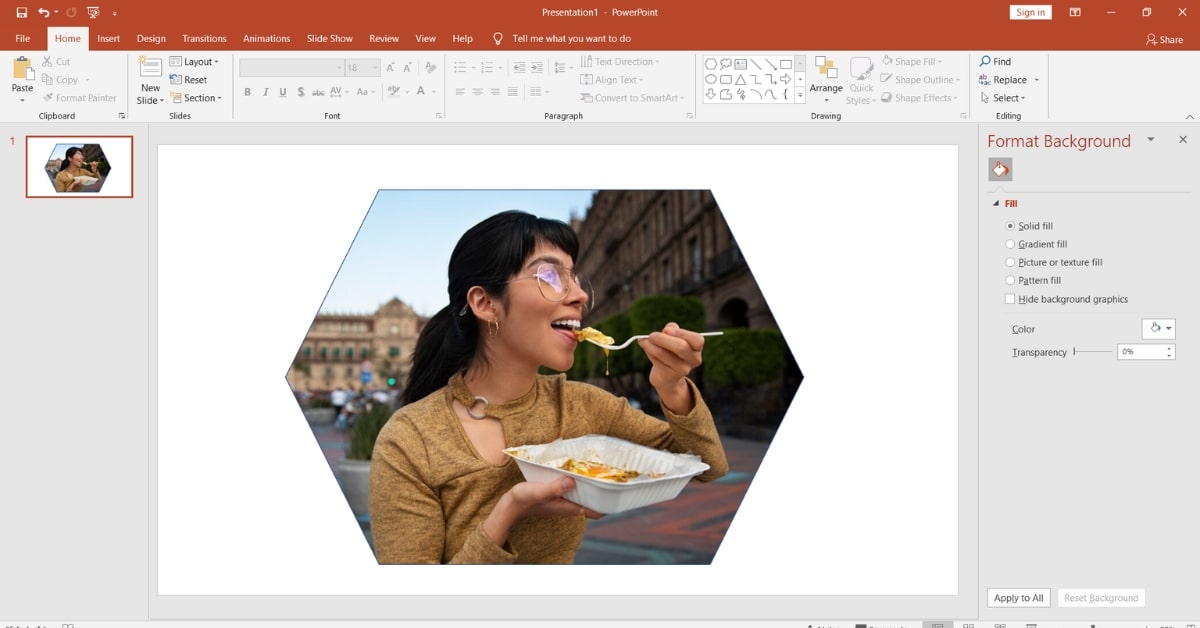Image resolution: width=1200 pixels, height=628 pixels.
Task: Open the font size dropdown
Action: 375,68
